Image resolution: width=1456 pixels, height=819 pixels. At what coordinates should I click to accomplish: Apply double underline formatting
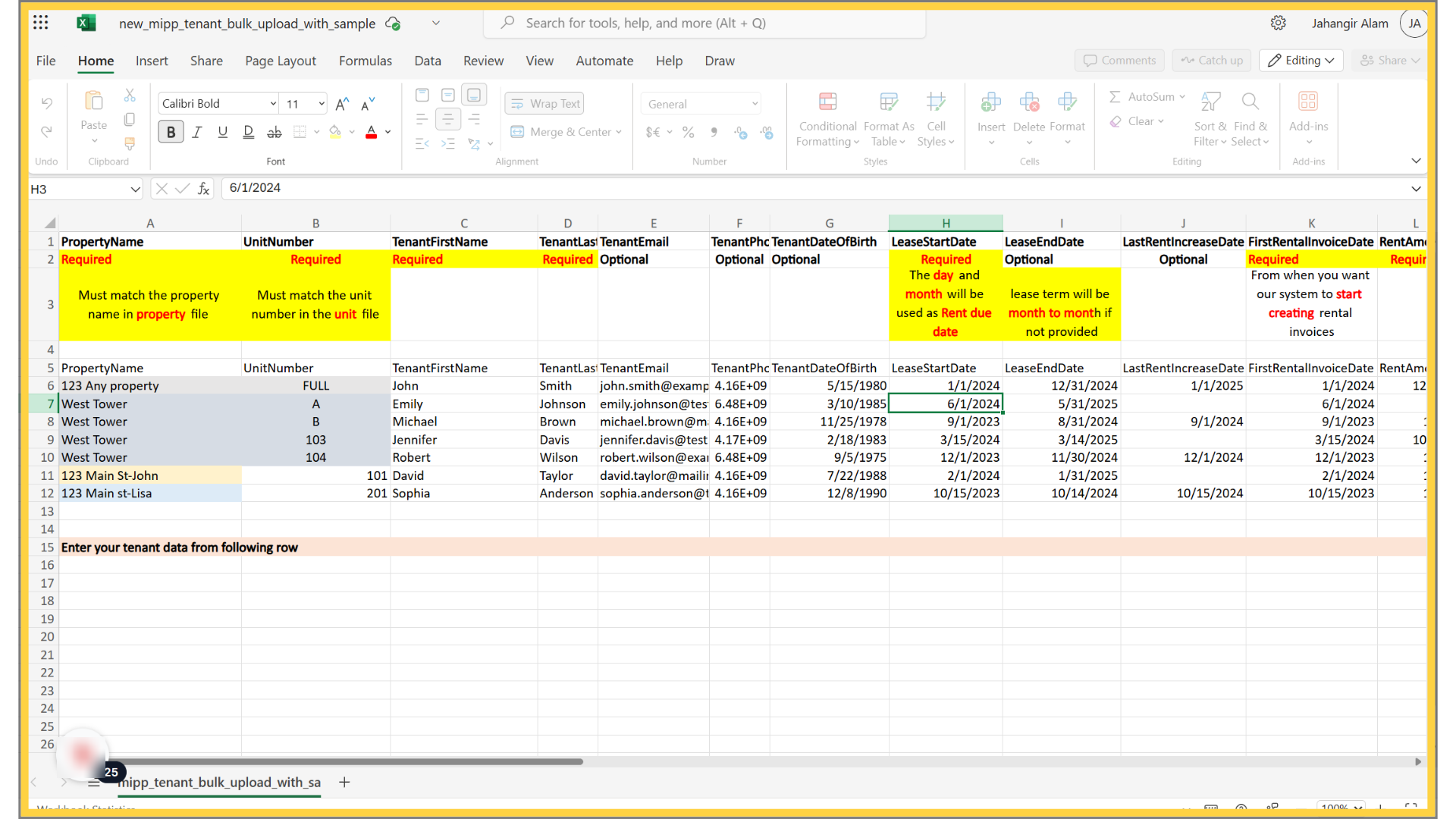tap(248, 132)
